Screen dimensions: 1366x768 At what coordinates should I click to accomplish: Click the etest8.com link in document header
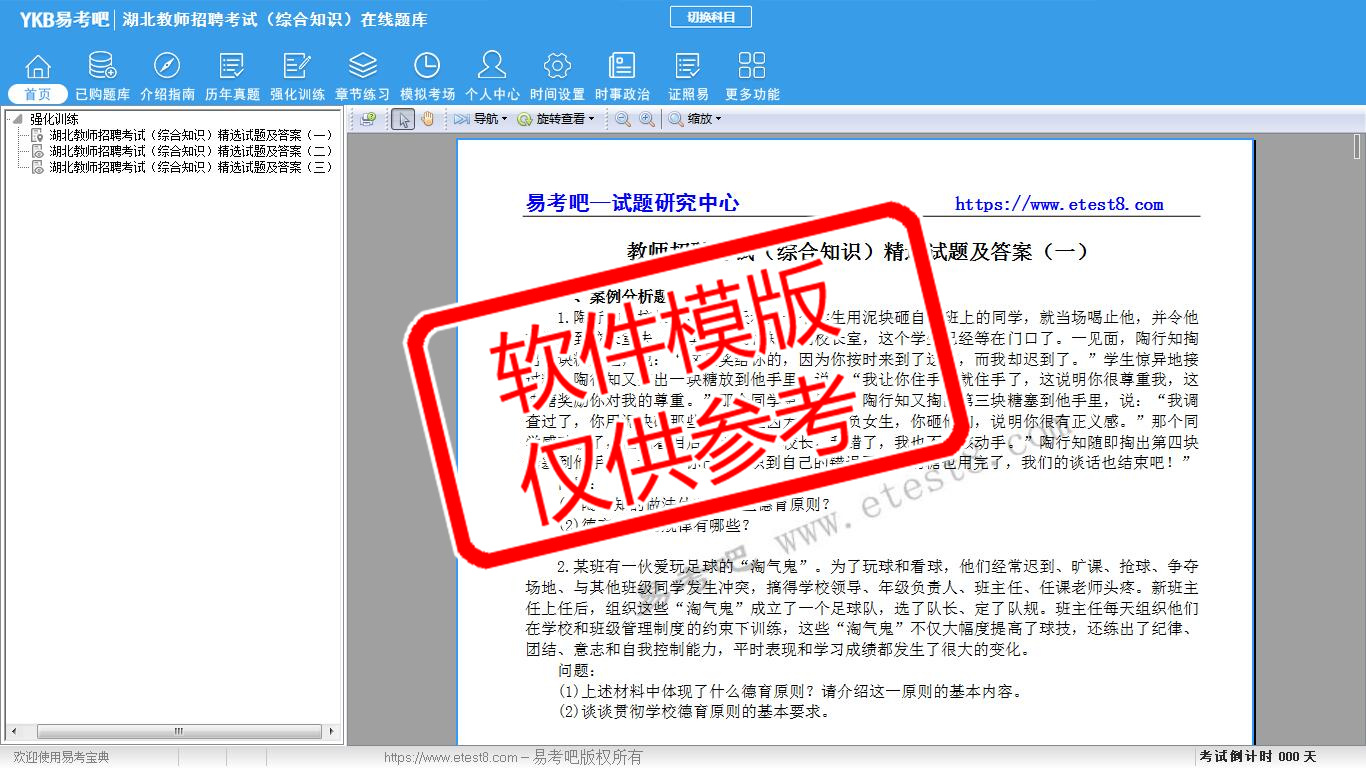pyautogui.click(x=1059, y=204)
